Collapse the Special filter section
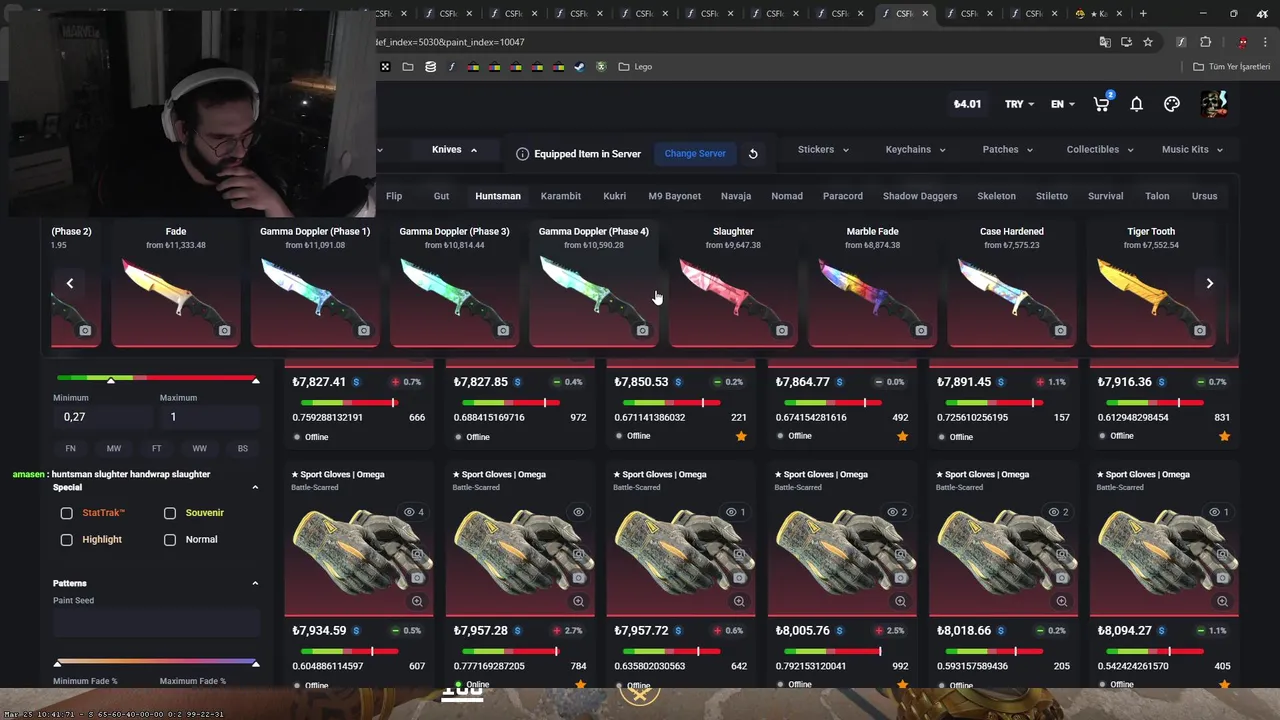The width and height of the screenshot is (1280, 720). click(x=255, y=488)
